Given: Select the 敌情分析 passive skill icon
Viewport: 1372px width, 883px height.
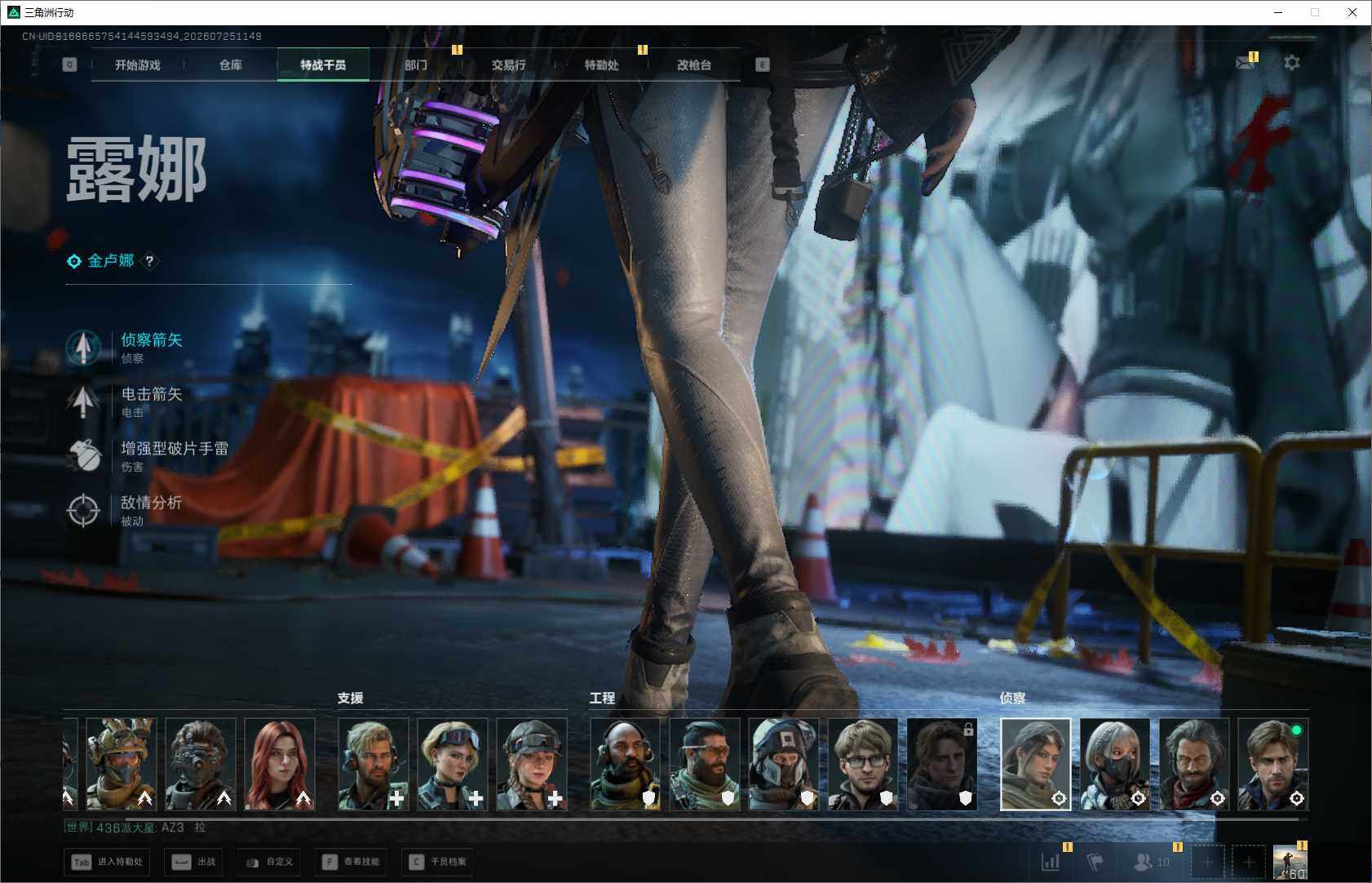Looking at the screenshot, I should click(x=83, y=511).
